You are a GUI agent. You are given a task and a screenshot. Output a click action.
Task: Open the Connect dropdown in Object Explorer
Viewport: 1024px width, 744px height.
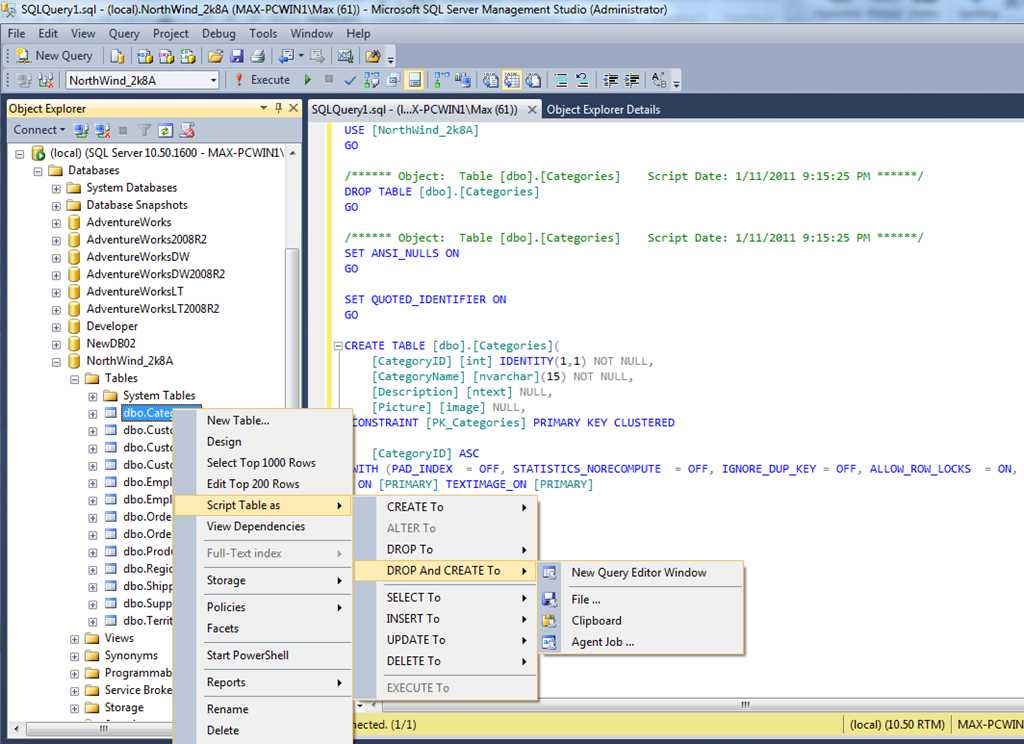click(39, 129)
